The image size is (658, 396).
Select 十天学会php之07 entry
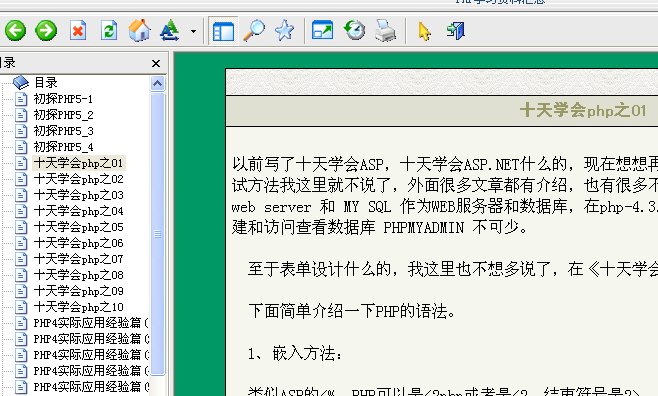click(x=79, y=259)
